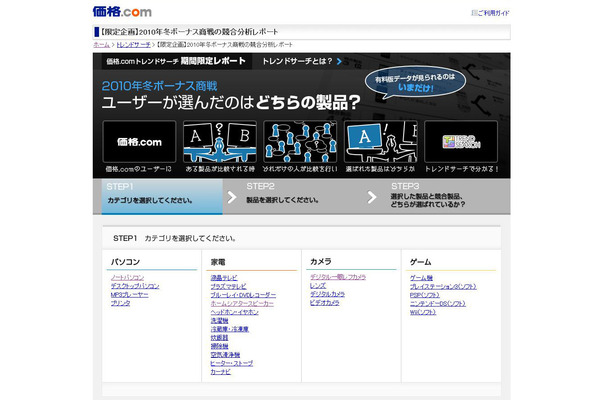Click the blue arrow beside トレンドサーチとは？

tap(339, 61)
